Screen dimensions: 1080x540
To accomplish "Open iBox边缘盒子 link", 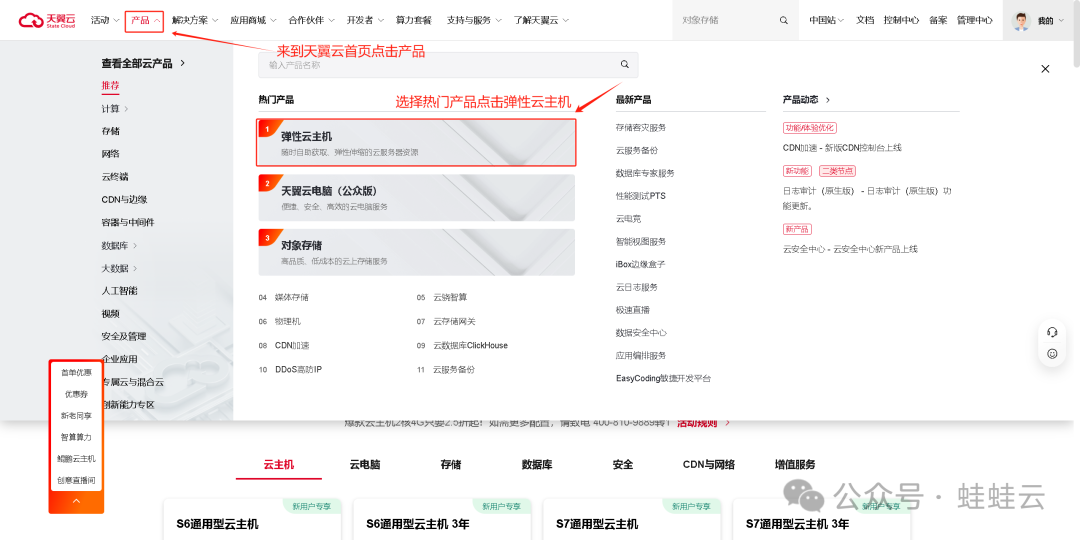I will coord(641,264).
